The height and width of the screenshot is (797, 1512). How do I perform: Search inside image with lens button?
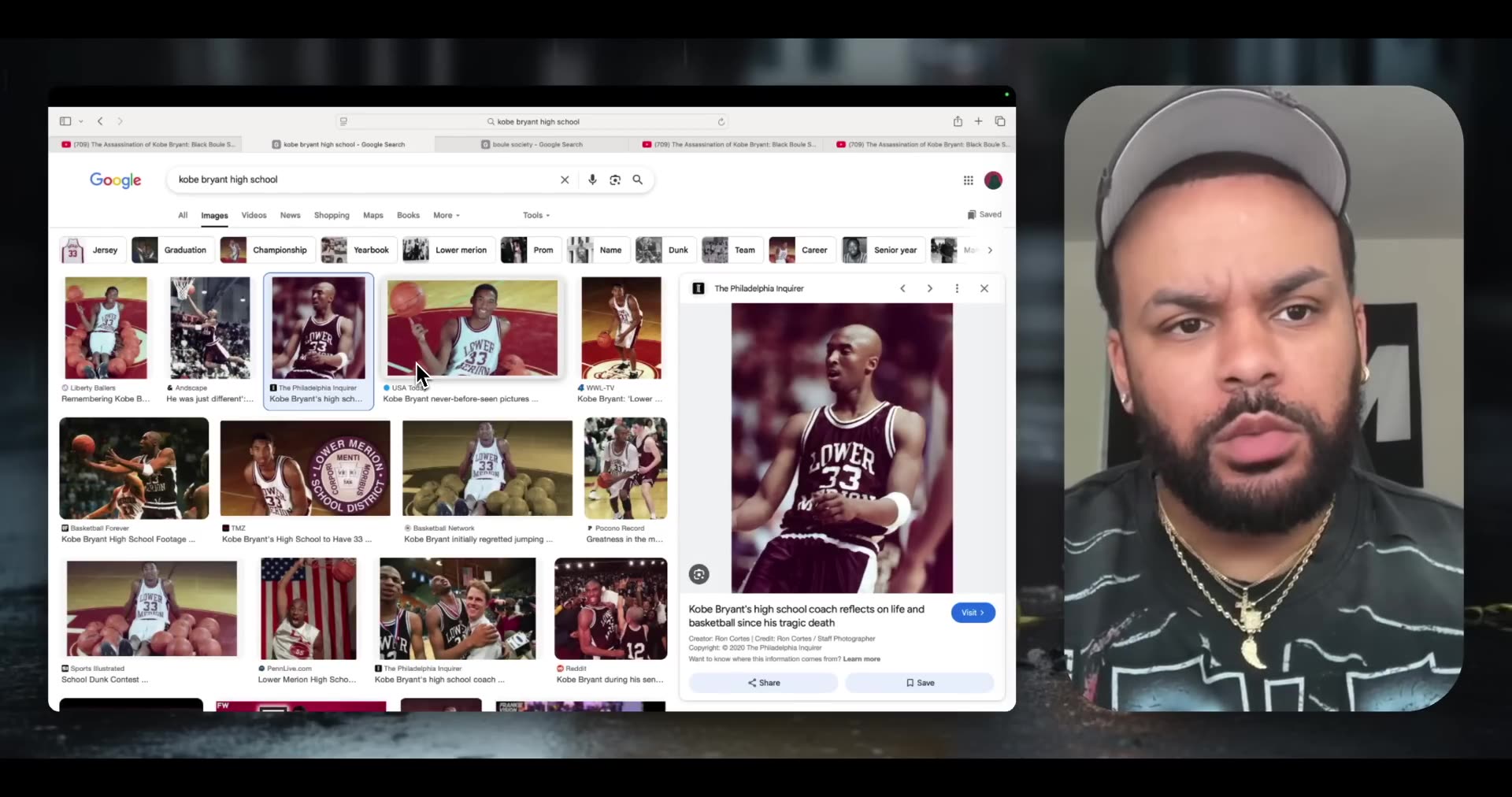699,574
